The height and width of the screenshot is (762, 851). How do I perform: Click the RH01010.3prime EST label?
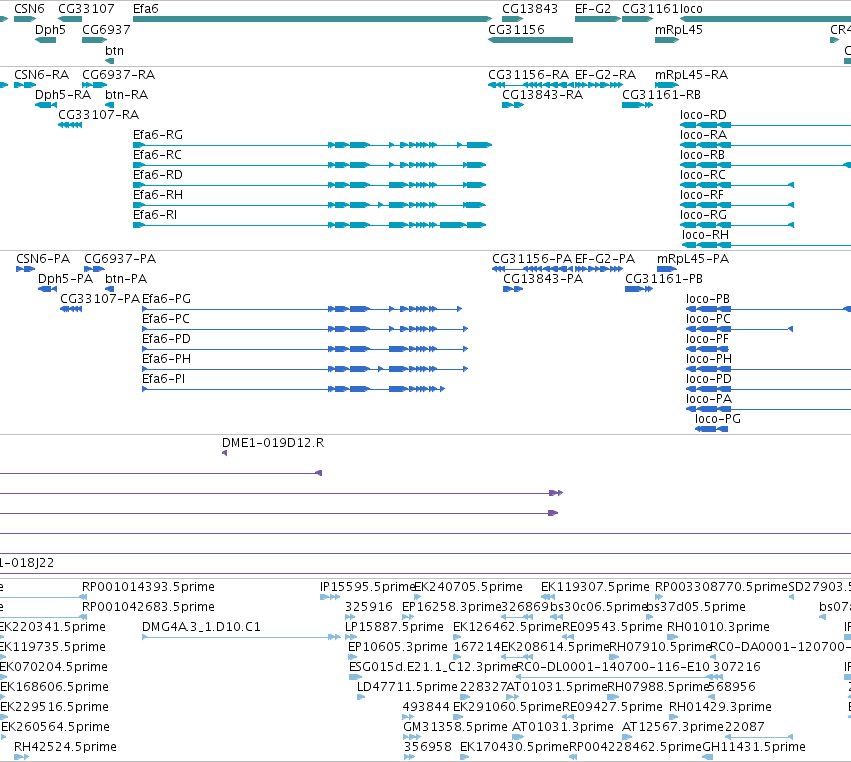coord(718,627)
